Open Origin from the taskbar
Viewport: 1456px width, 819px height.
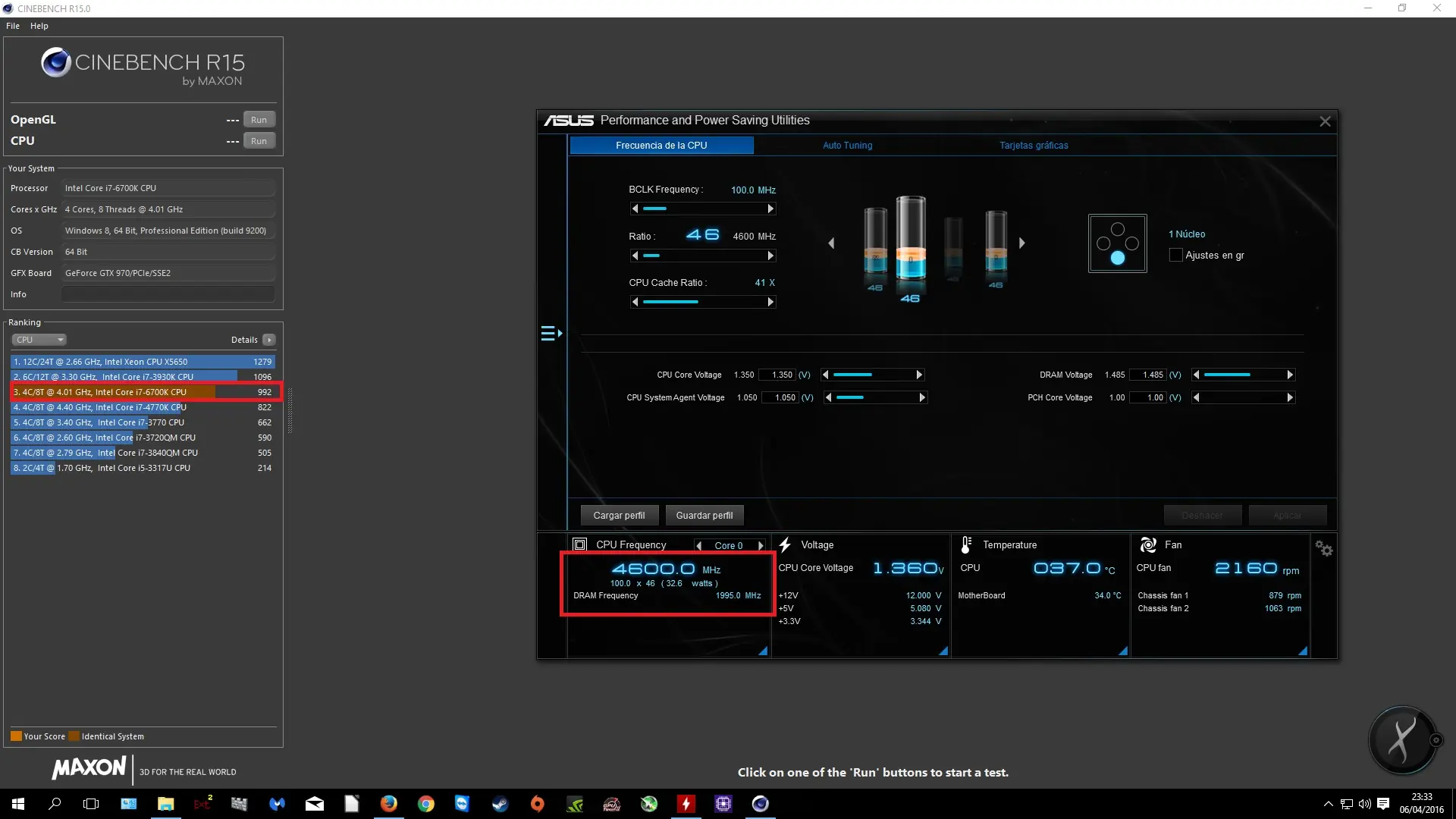[537, 804]
